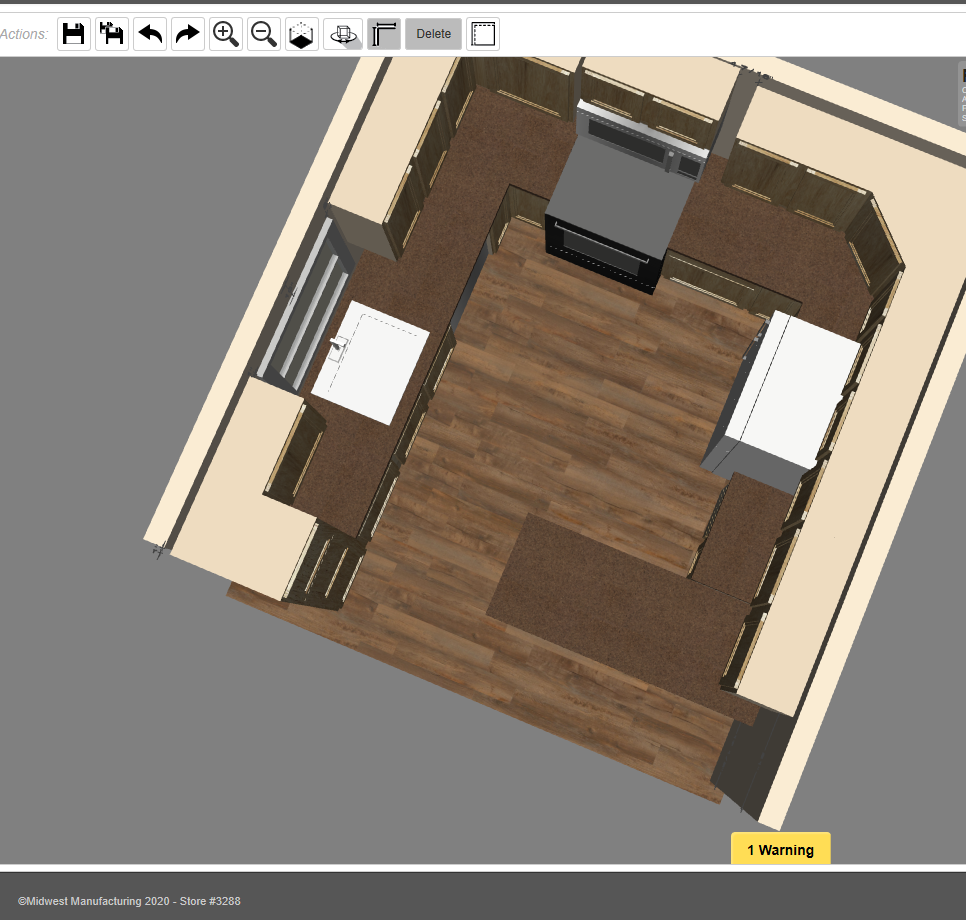Open the 1 Warning notification
966x920 pixels.
pyautogui.click(x=781, y=849)
